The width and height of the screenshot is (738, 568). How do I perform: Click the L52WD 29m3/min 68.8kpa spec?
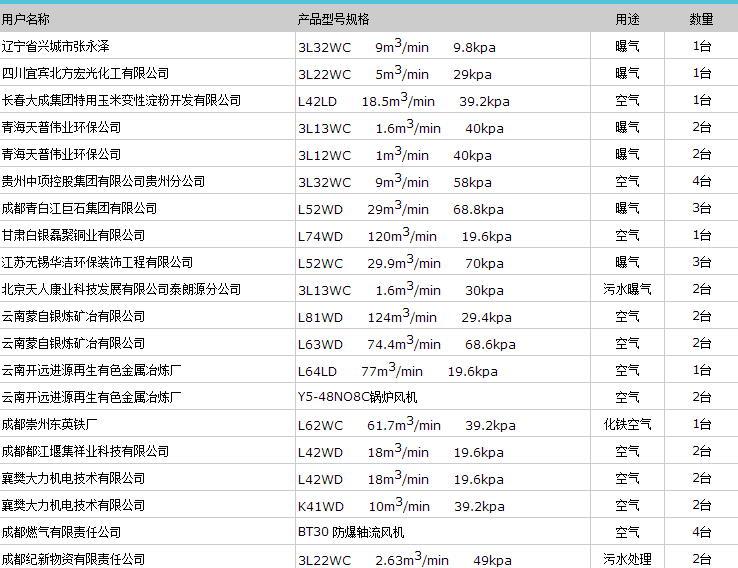point(401,208)
